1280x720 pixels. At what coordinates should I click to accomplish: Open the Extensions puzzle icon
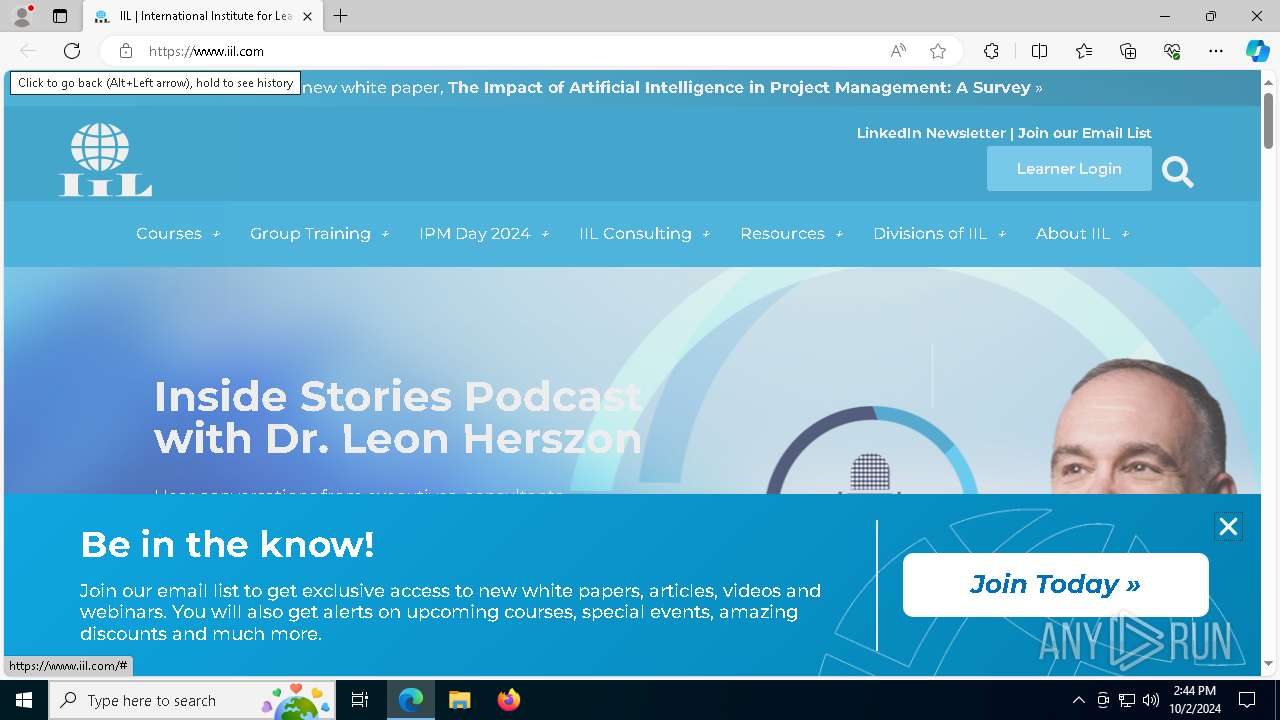tap(991, 51)
